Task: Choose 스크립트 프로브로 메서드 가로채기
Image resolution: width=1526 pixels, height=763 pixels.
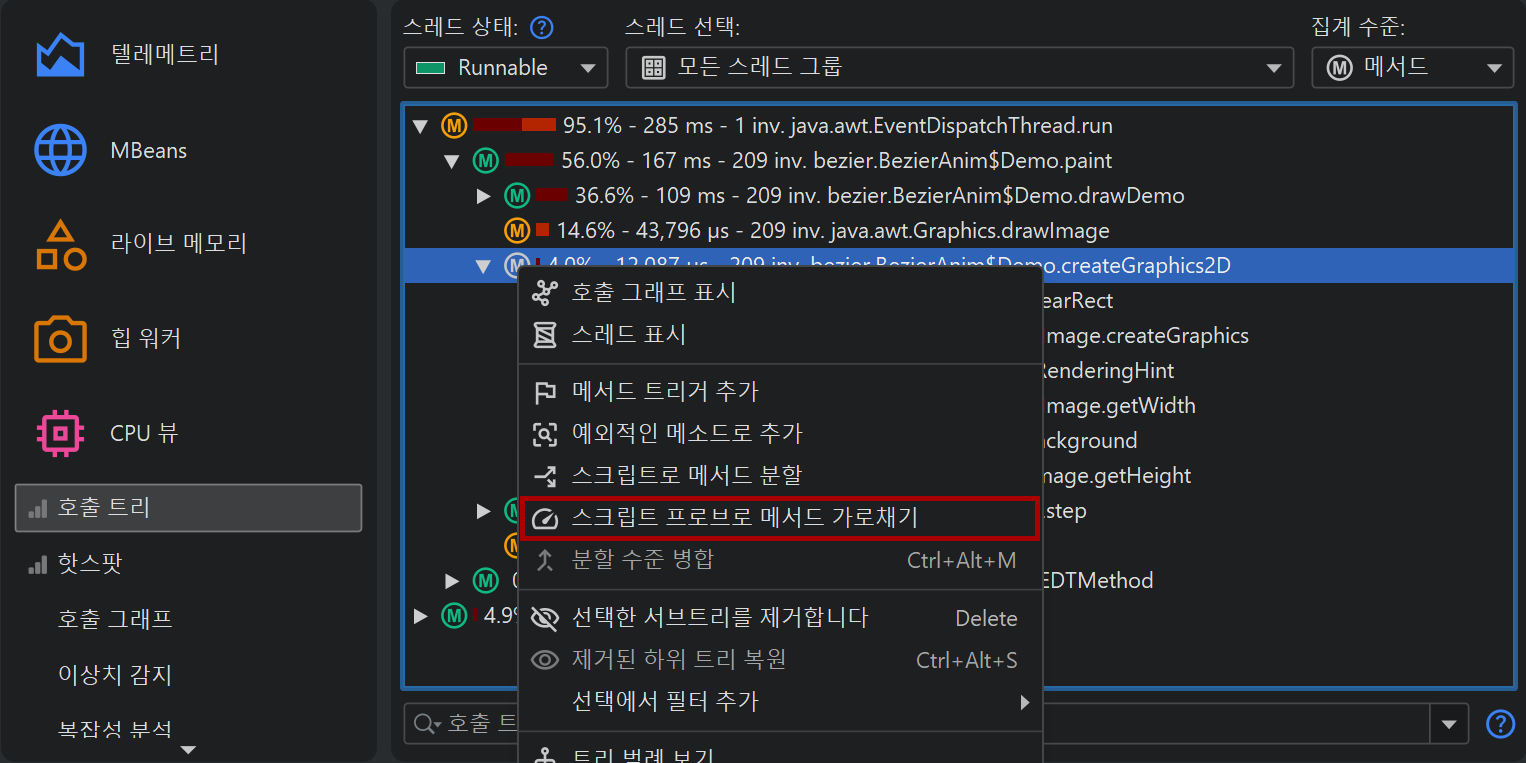Action: tap(780, 518)
